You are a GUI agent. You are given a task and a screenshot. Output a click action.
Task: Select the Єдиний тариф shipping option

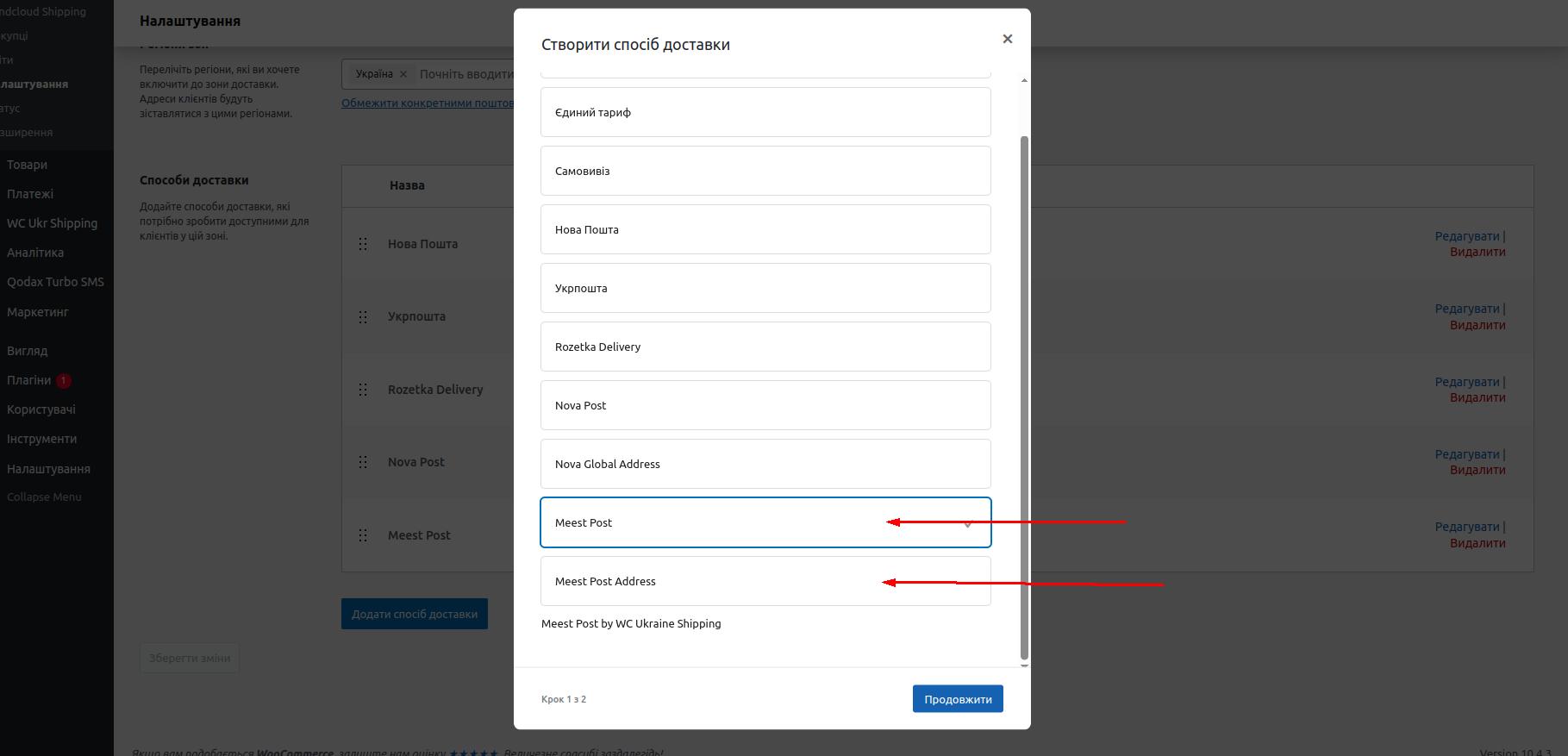(765, 112)
